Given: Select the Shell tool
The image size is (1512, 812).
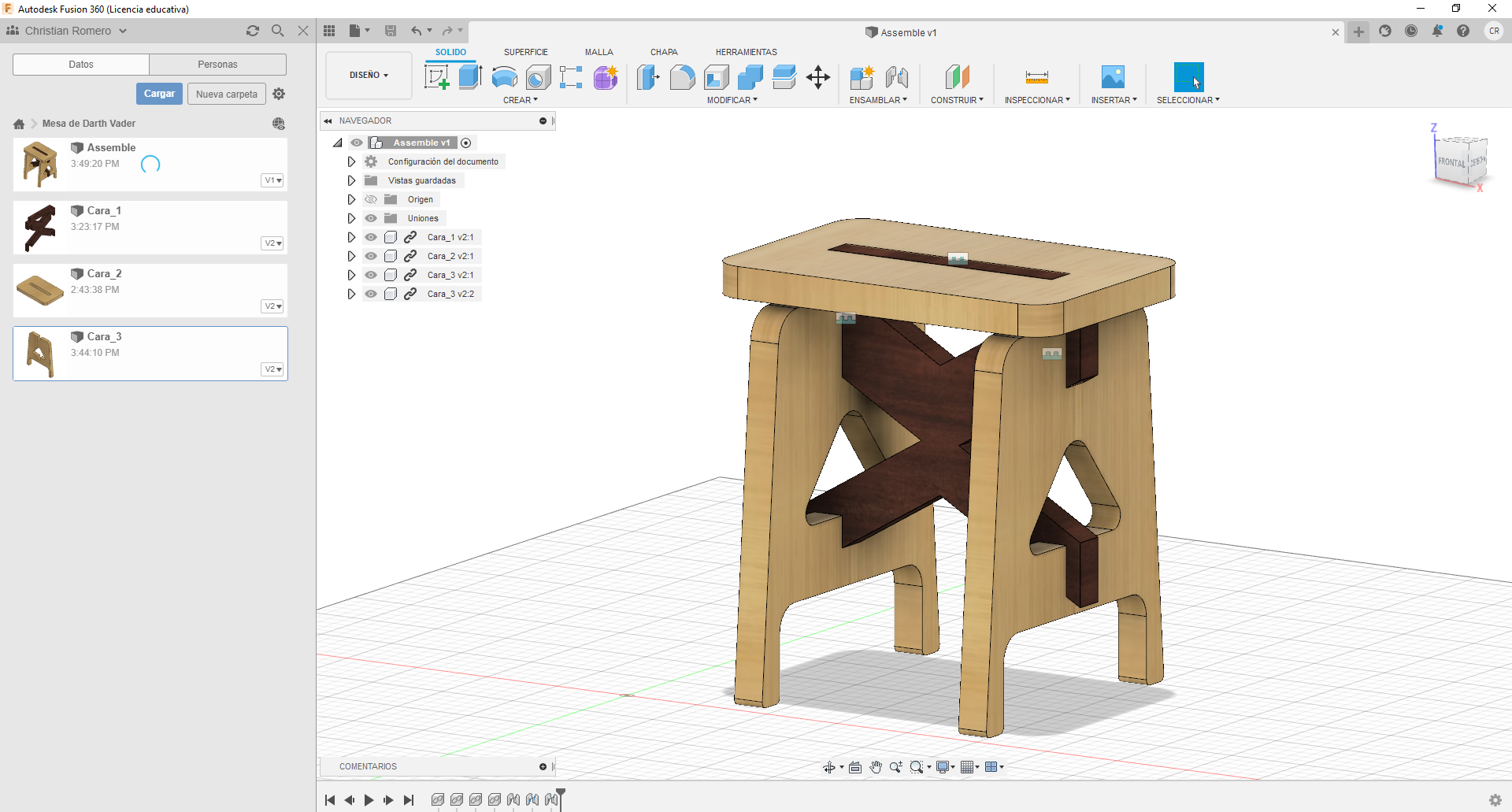Looking at the screenshot, I should [x=716, y=77].
